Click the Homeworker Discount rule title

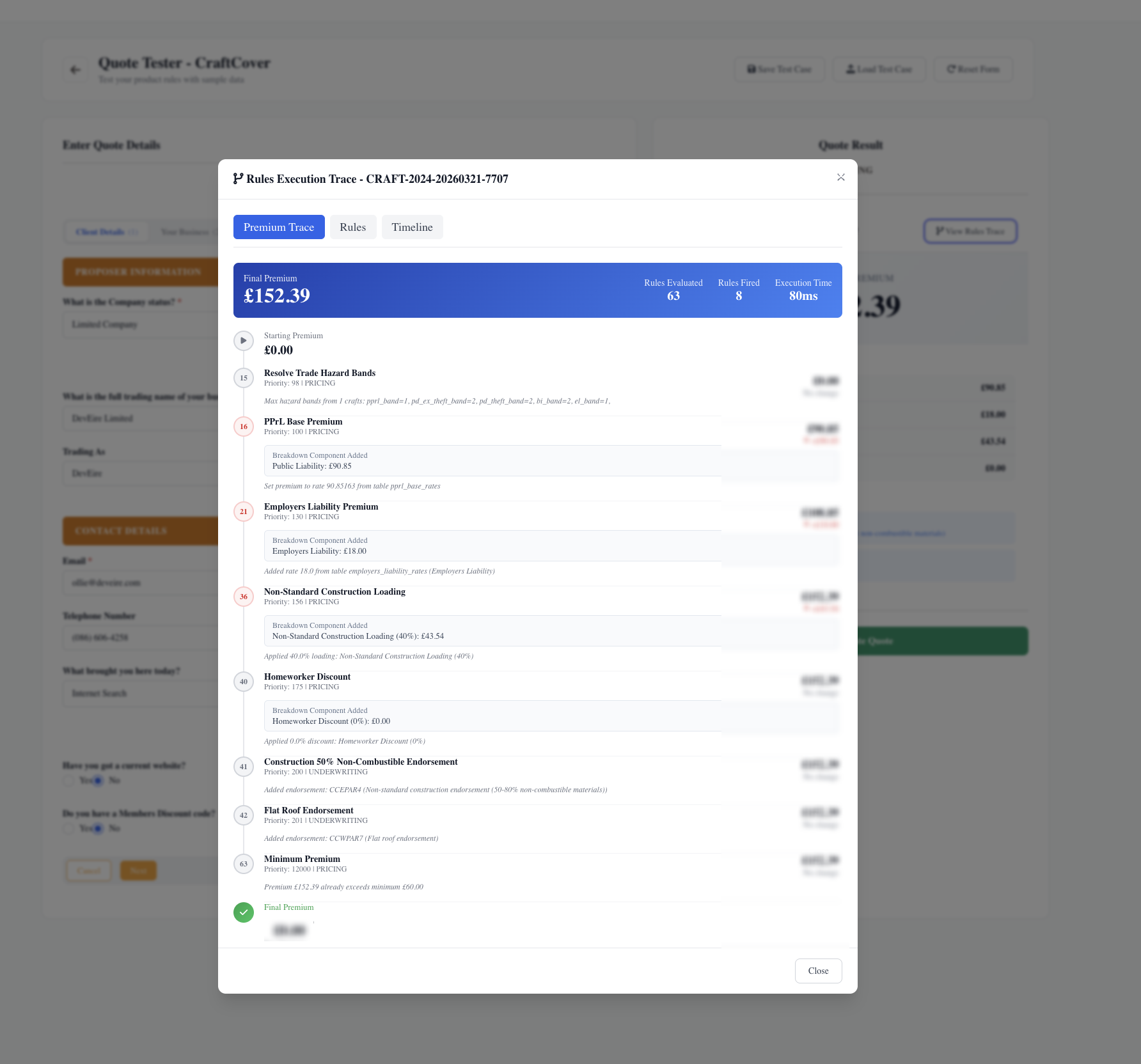[x=307, y=677]
